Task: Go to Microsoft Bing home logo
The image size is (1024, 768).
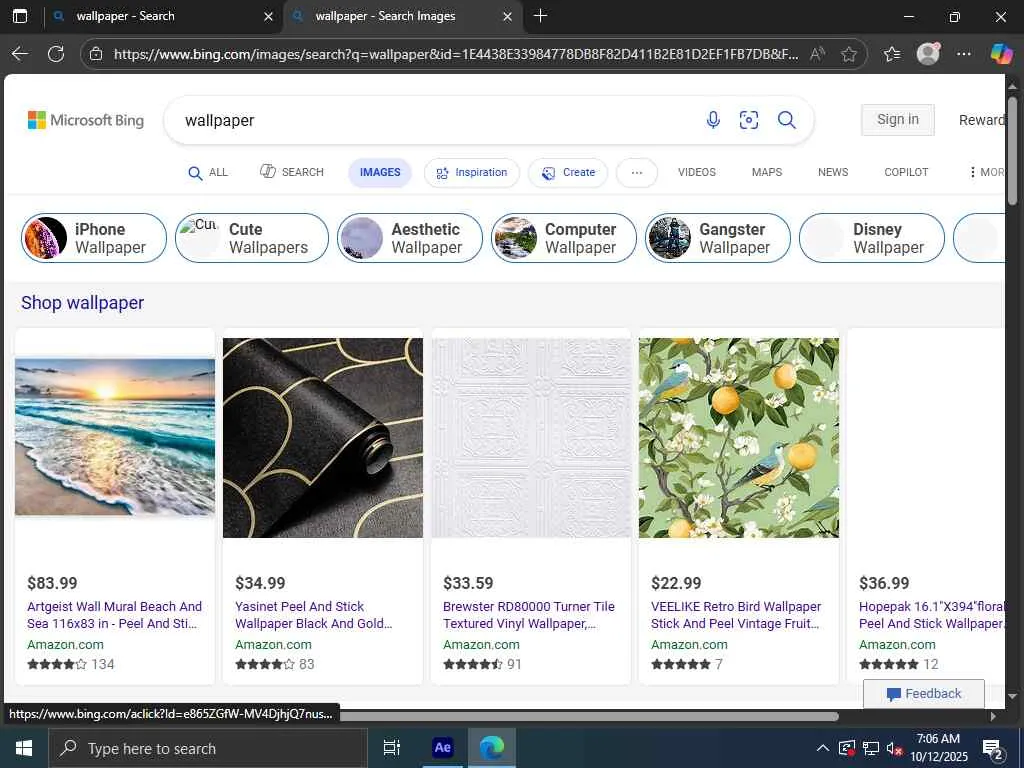Action: pyautogui.click(x=86, y=120)
